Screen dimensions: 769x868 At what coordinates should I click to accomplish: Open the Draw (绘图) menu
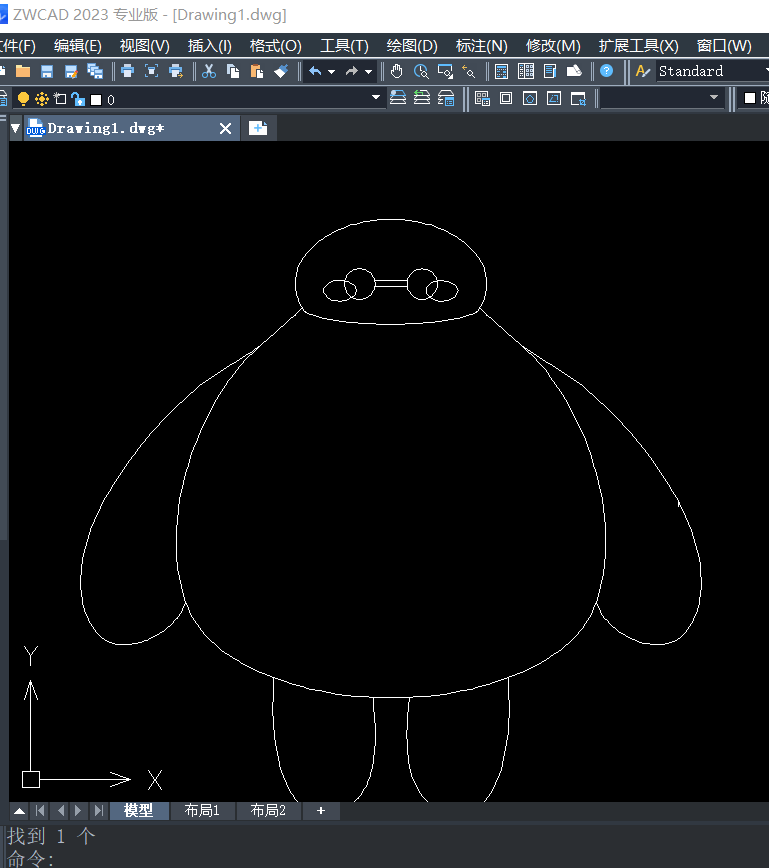[412, 45]
